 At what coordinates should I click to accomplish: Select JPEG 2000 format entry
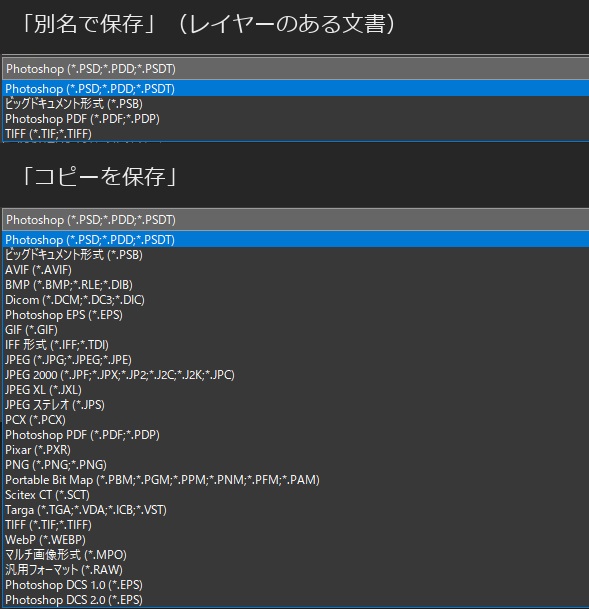pyautogui.click(x=296, y=375)
